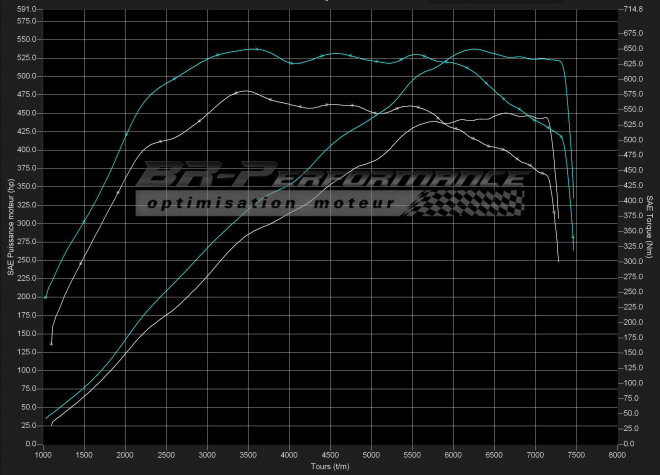Screen dimensions: 660x475
Task: Click the 6500 tick on the RPM axis
Action: [494, 455]
